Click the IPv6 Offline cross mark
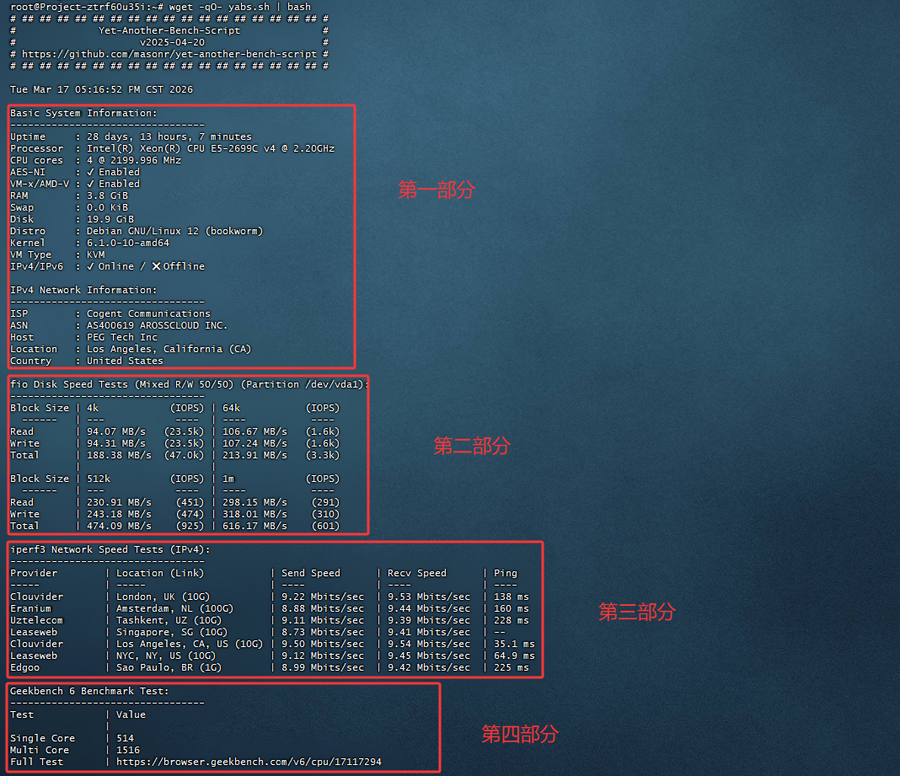Viewport: 900px width, 776px height. [156, 267]
